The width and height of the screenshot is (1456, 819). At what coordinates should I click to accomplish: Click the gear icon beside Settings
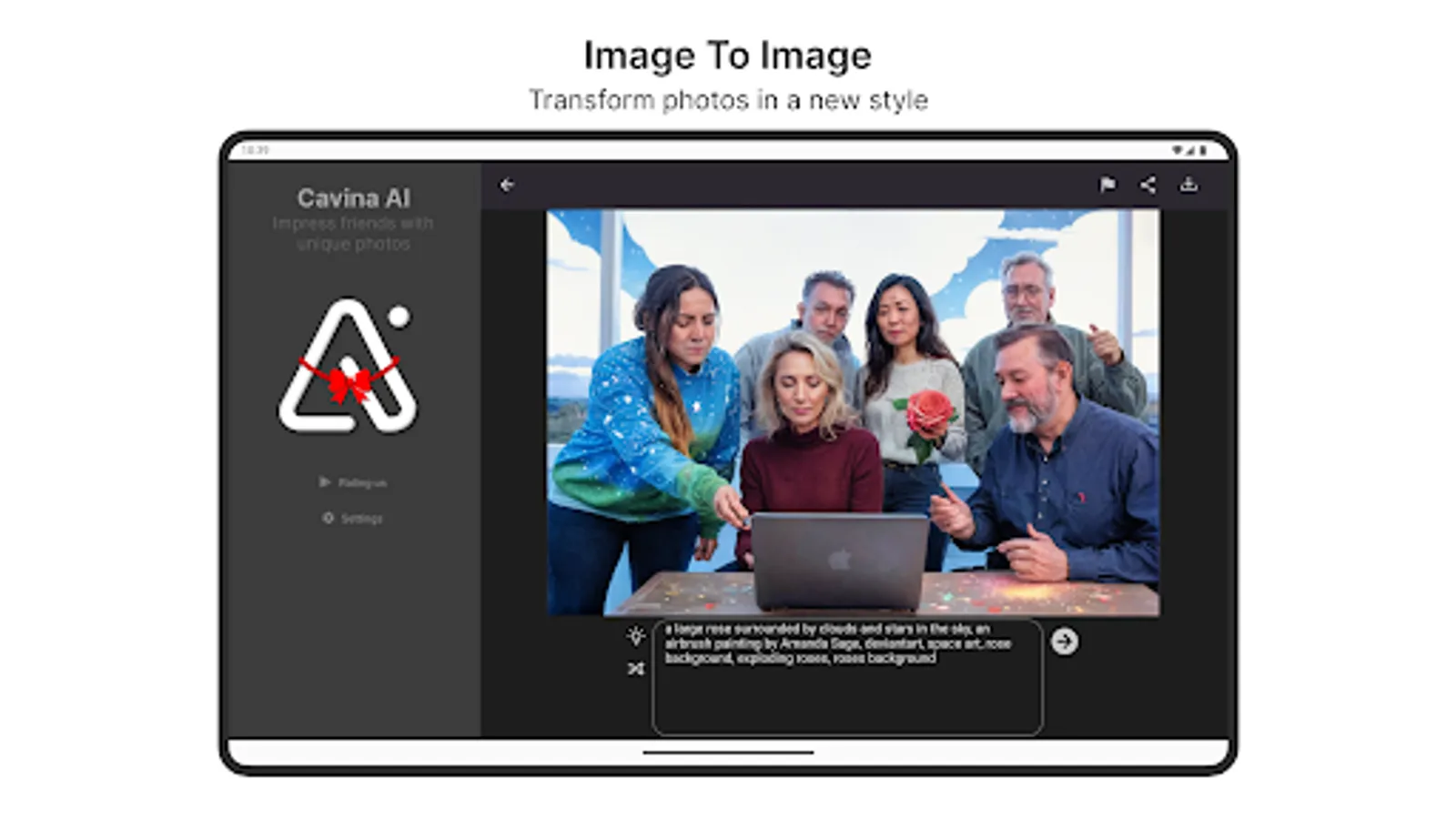(x=328, y=518)
